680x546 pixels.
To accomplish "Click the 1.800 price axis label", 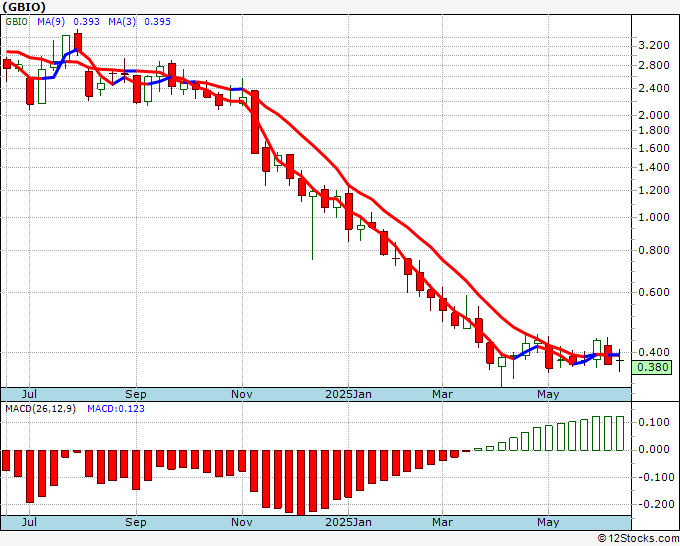I will [654, 130].
